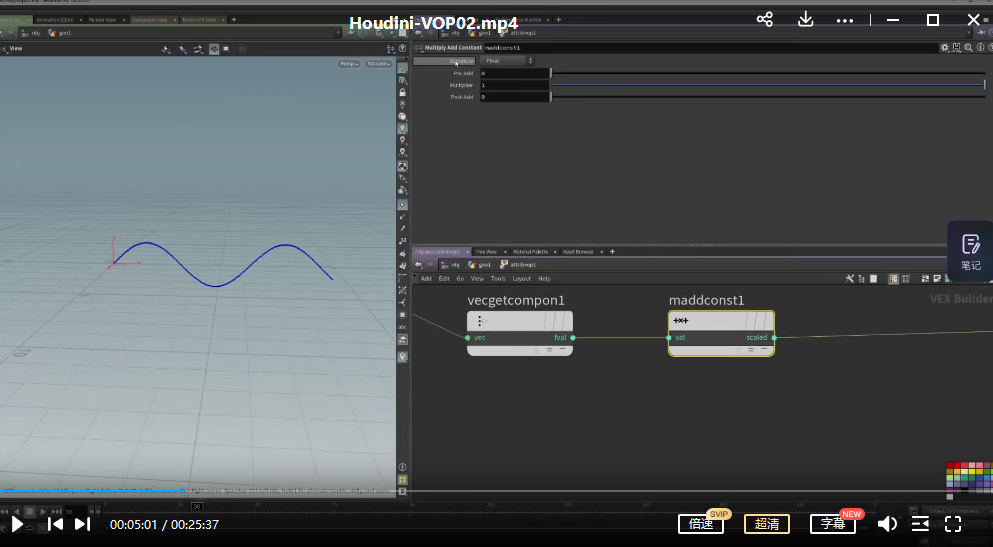Mute the video volume speaker icon

pyautogui.click(x=887, y=524)
